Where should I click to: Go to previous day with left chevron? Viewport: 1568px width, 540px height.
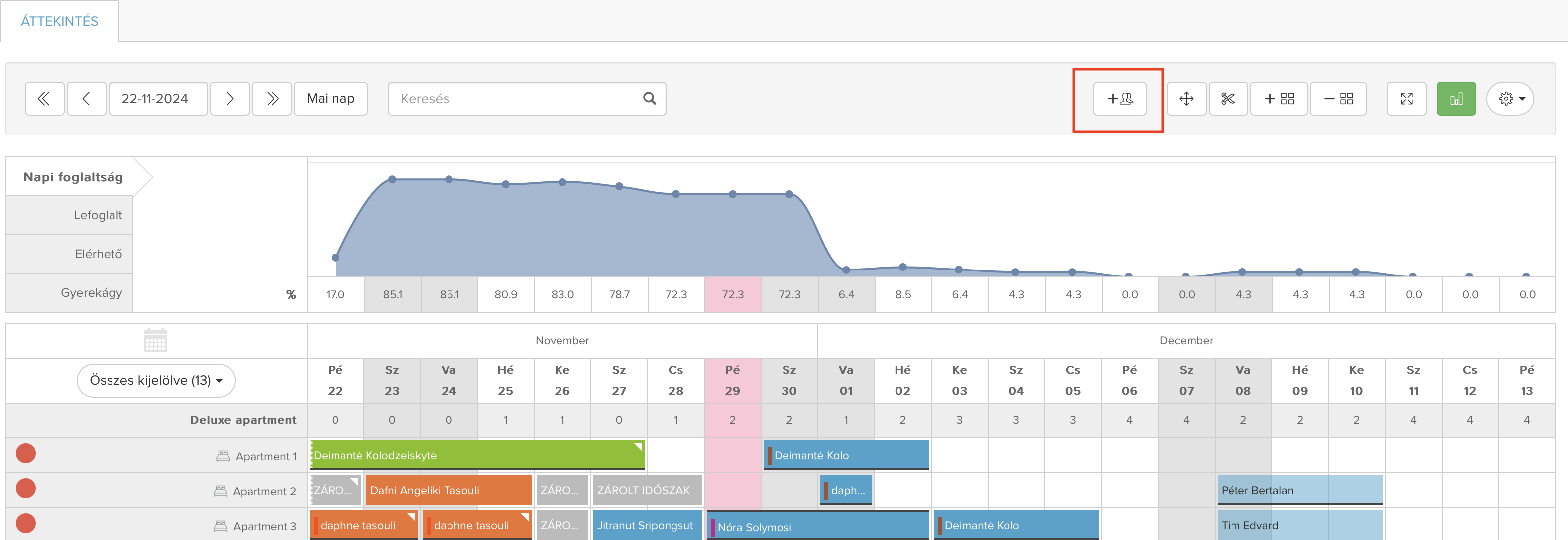[87, 99]
